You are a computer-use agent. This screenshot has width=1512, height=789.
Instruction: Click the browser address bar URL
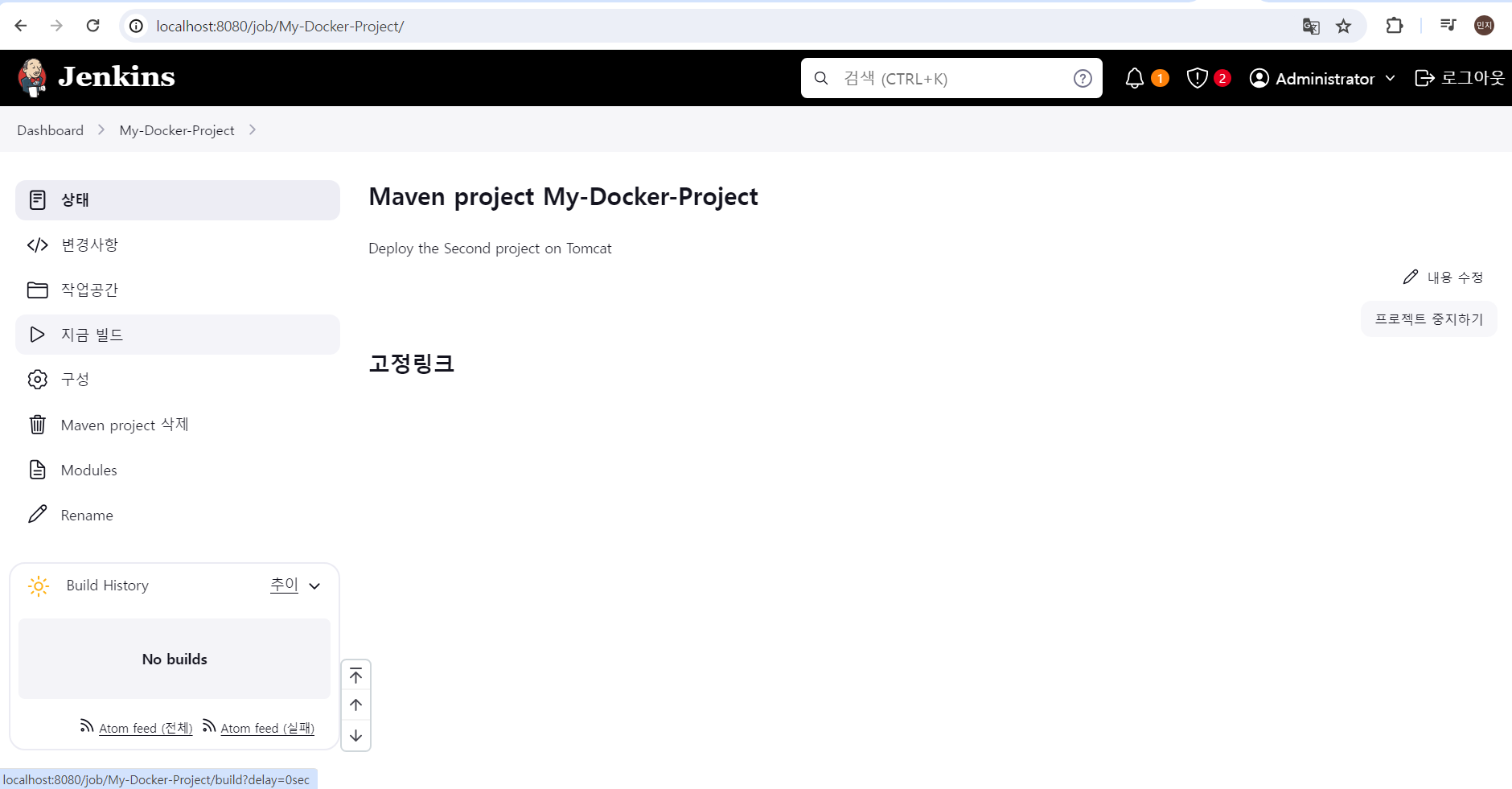(x=280, y=27)
